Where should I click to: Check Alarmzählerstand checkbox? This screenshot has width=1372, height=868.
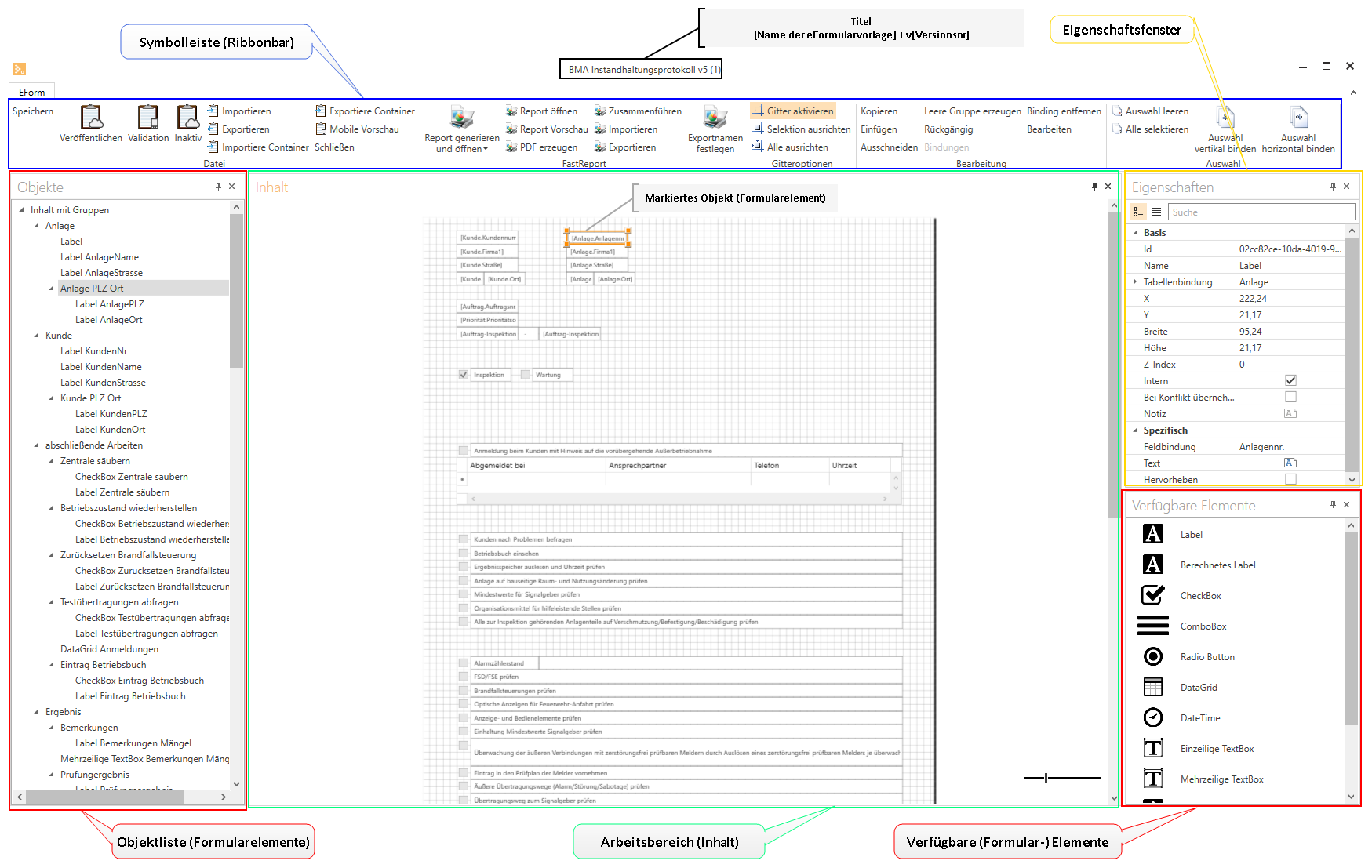[464, 663]
